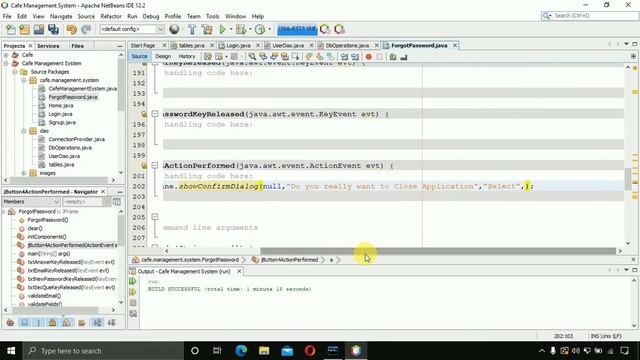Collapse the cafe.management.system package node
Image resolution: width=640 pixels, height=360 pixels.
[24, 80]
